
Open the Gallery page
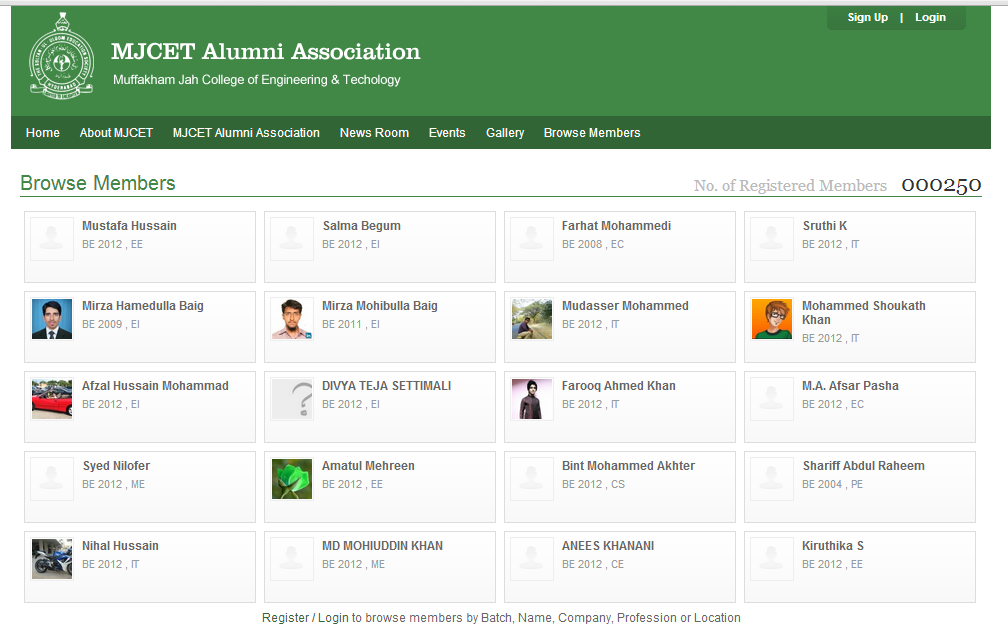pyautogui.click(x=505, y=132)
